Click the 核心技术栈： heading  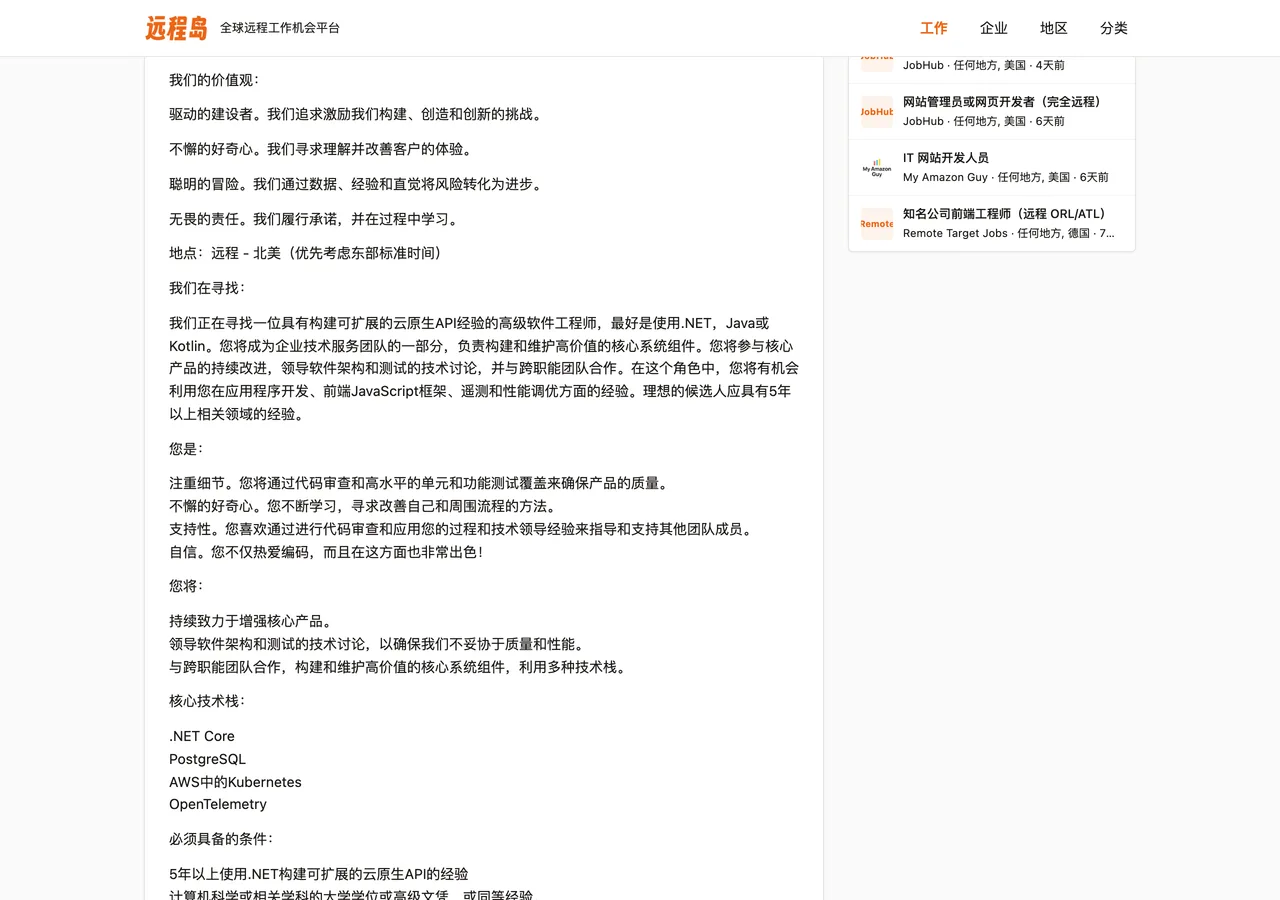click(207, 701)
